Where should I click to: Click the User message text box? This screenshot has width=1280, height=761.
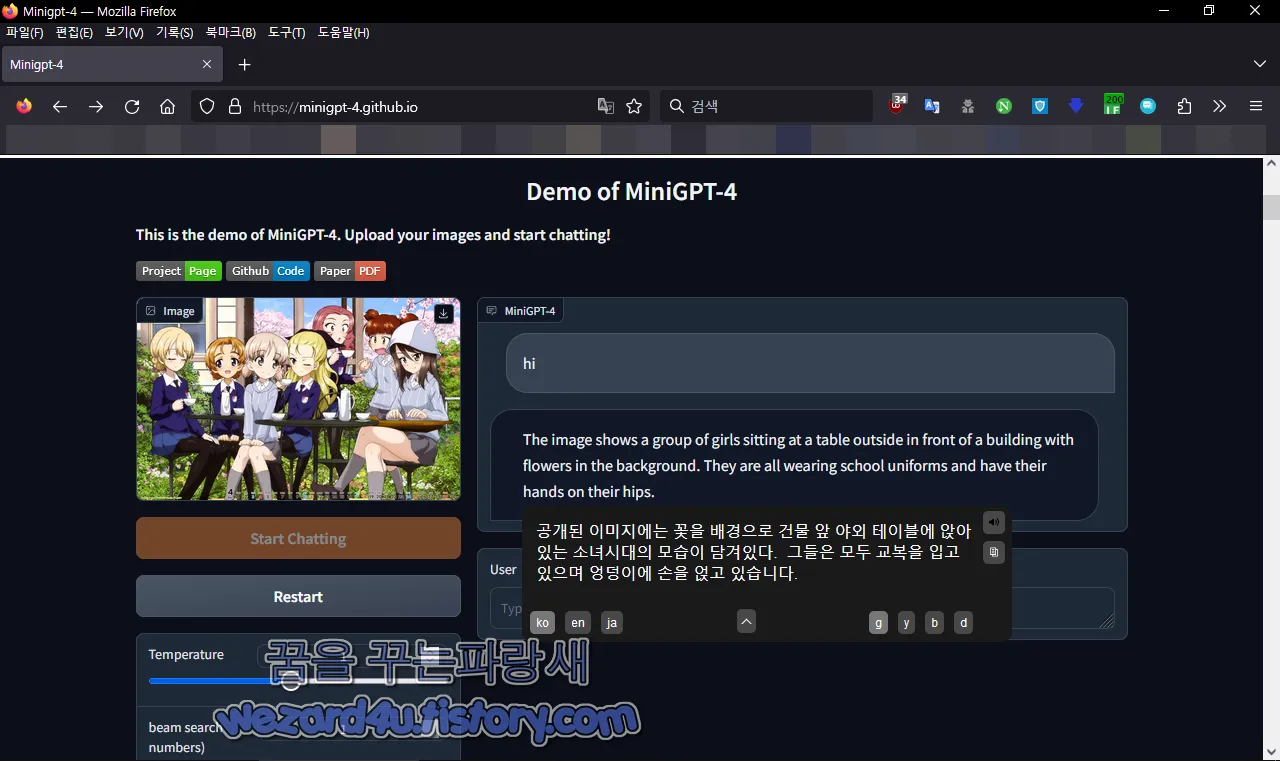(x=802, y=608)
